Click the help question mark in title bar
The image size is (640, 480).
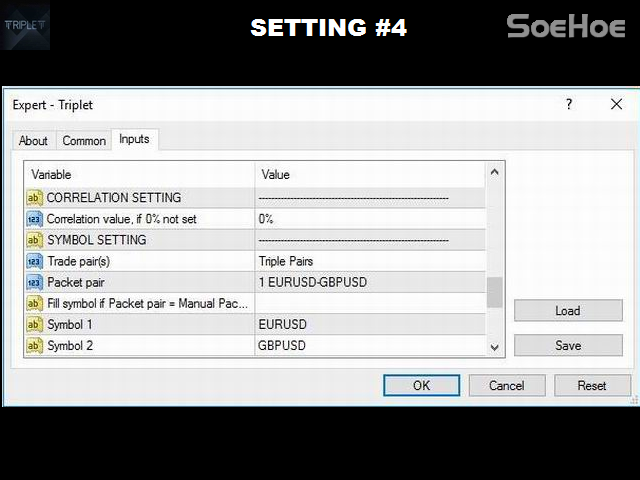[569, 104]
